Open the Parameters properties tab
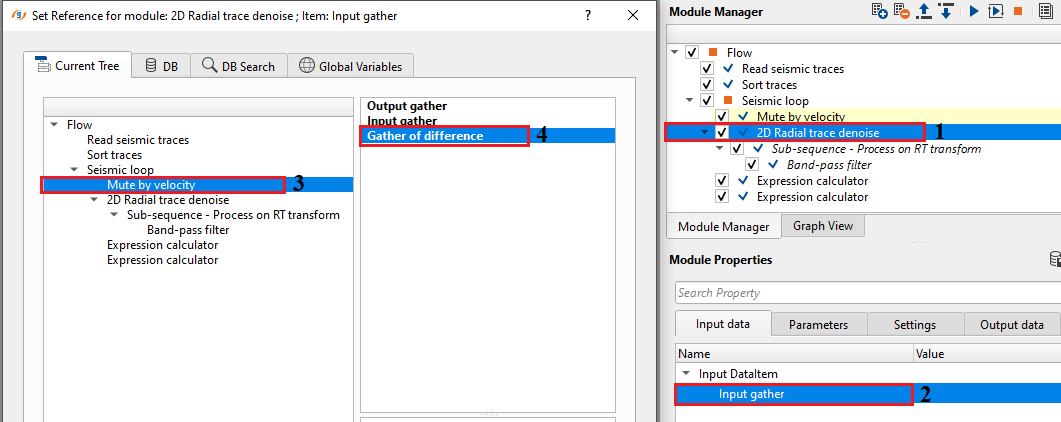The width and height of the screenshot is (1061, 422). tap(818, 325)
